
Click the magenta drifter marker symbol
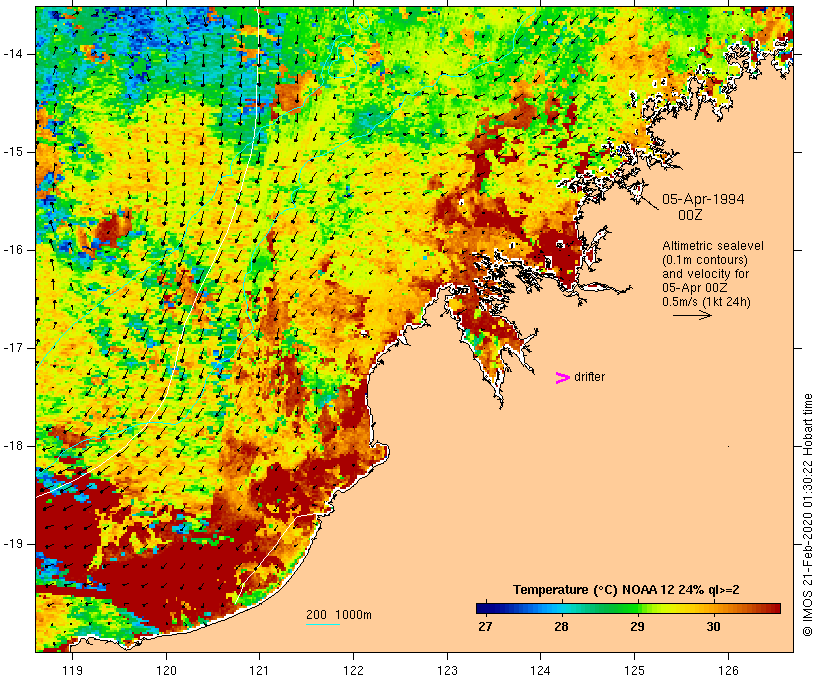(562, 378)
